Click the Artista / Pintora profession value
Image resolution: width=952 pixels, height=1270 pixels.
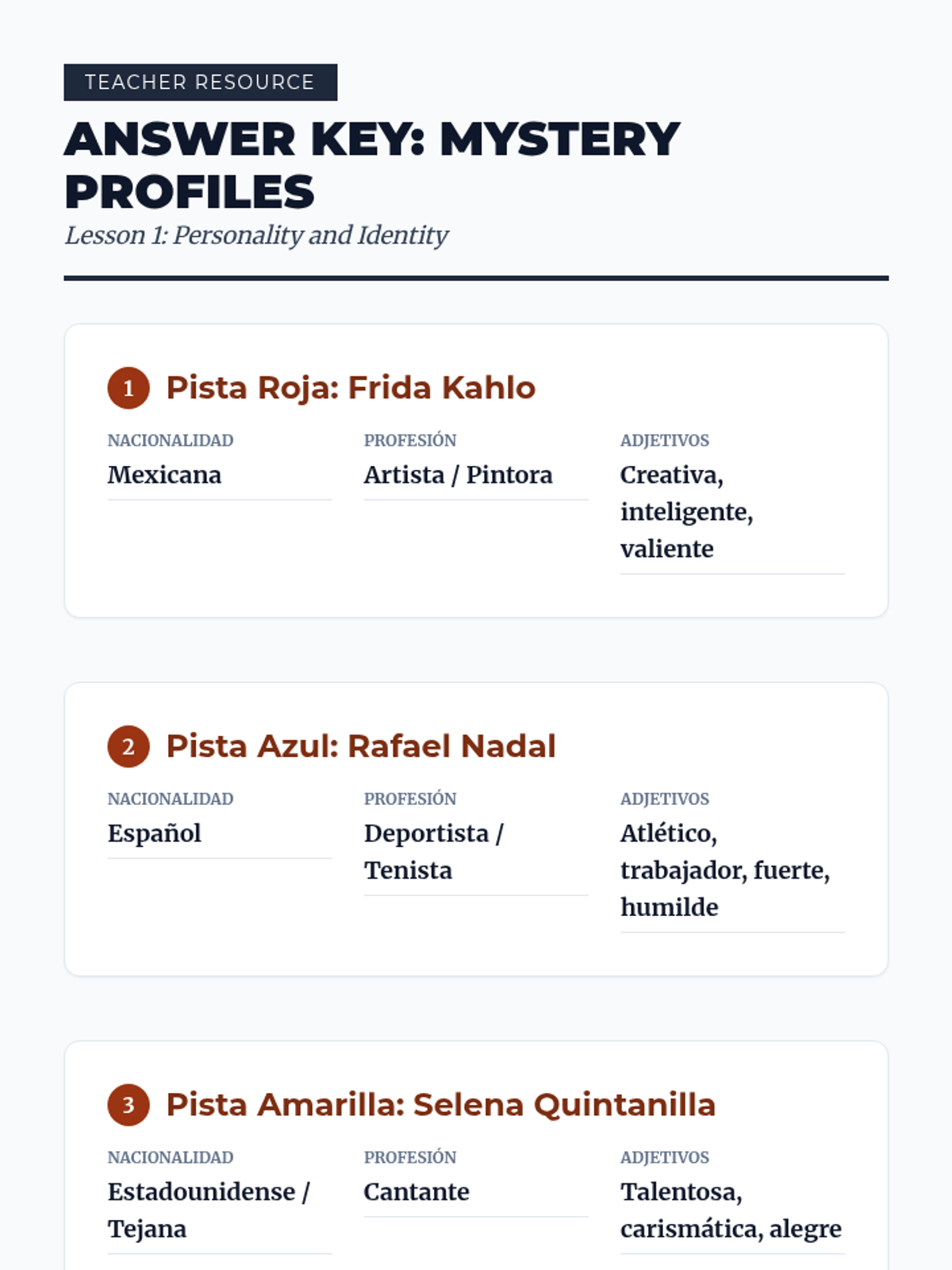point(458,475)
